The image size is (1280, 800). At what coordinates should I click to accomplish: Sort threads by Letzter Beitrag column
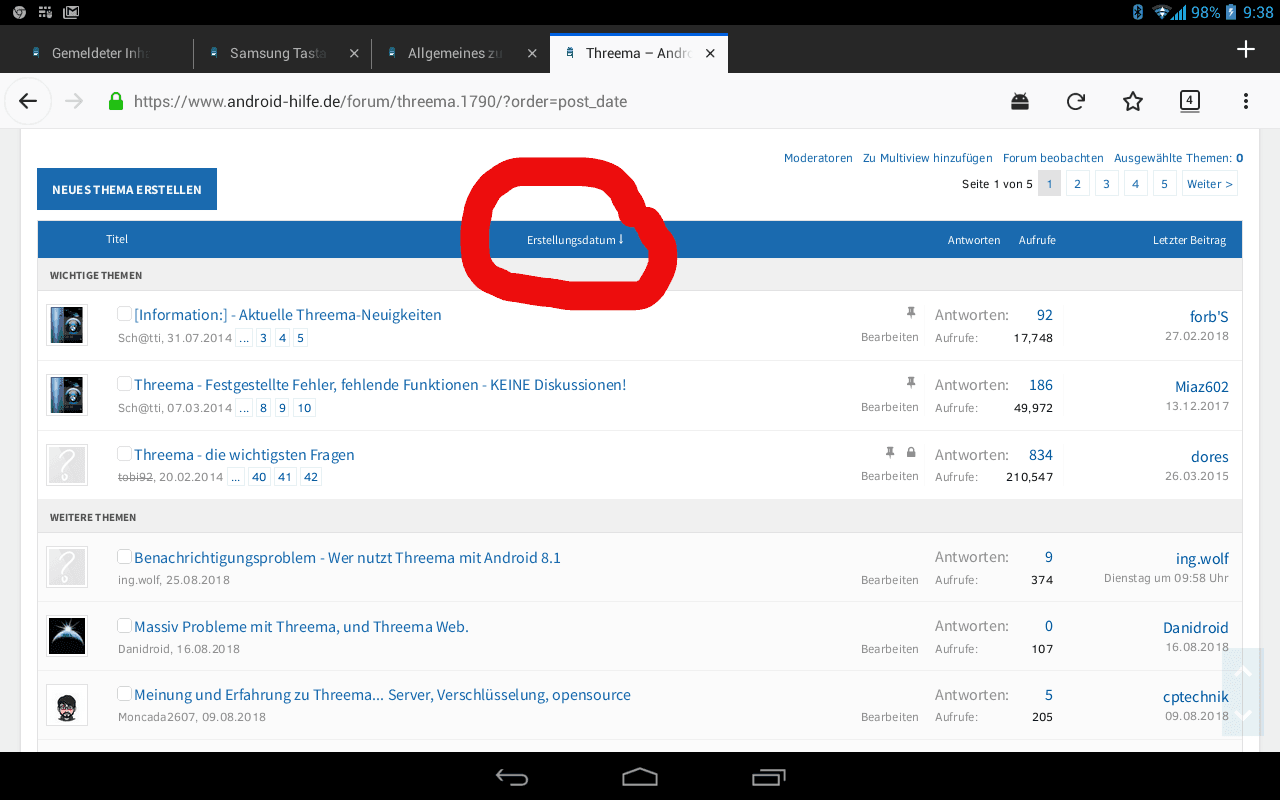(x=1189, y=240)
